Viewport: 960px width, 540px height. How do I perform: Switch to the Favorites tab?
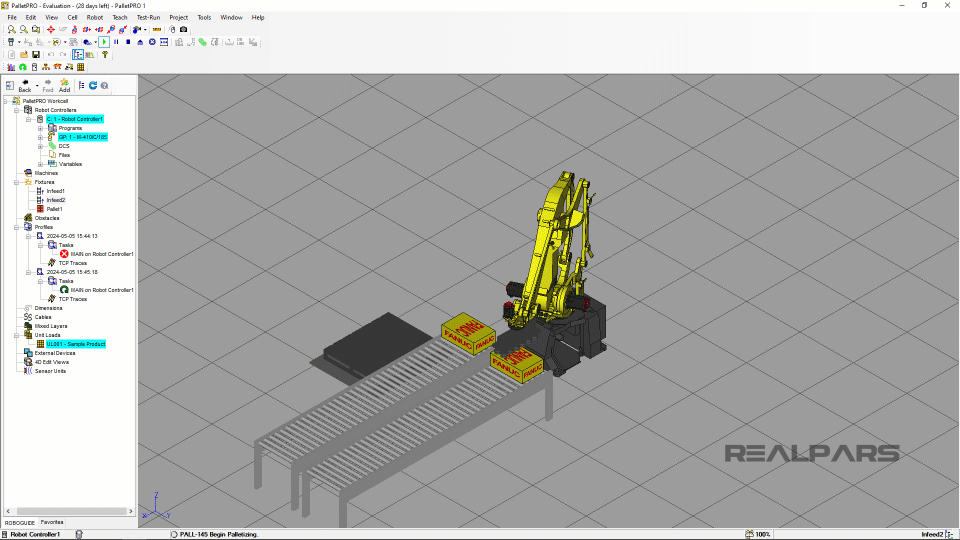click(52, 522)
